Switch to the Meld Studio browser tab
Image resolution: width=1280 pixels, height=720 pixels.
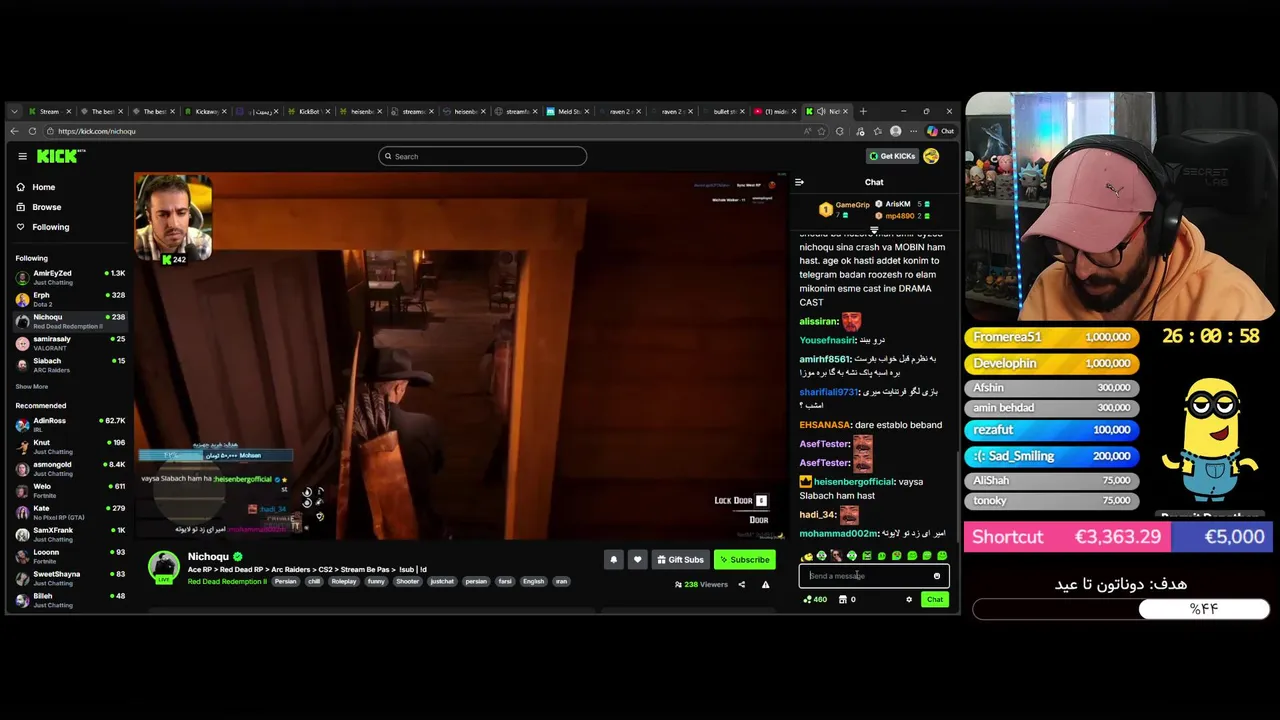[x=568, y=111]
